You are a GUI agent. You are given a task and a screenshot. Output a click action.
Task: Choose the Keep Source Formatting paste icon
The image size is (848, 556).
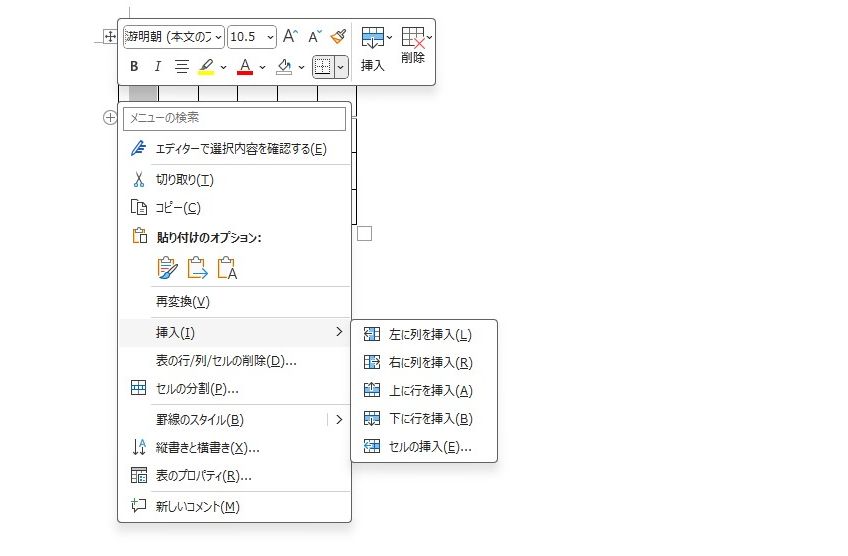click(167, 268)
